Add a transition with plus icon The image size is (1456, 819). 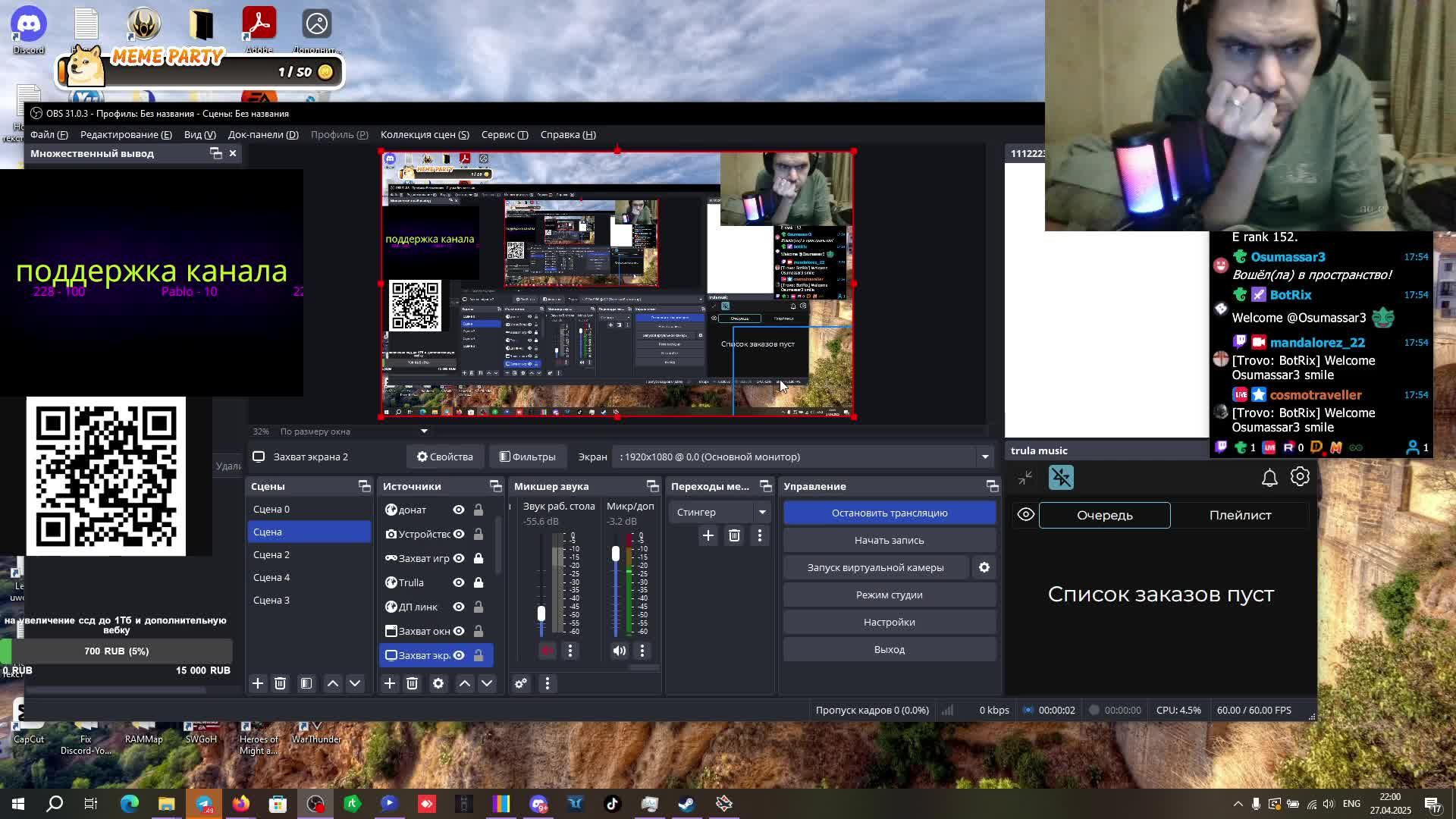click(708, 536)
